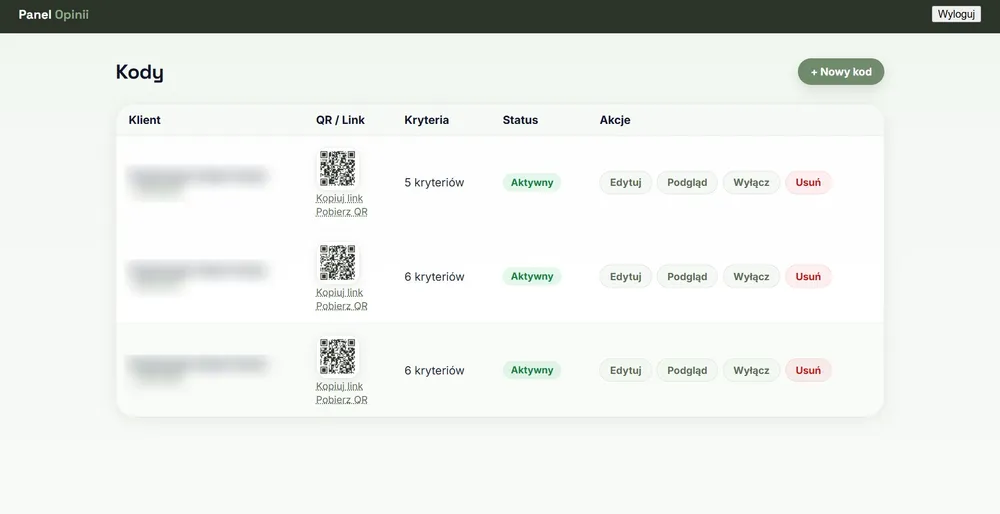The image size is (1000, 514).
Task: Click the Klient column header
Action: tap(145, 120)
